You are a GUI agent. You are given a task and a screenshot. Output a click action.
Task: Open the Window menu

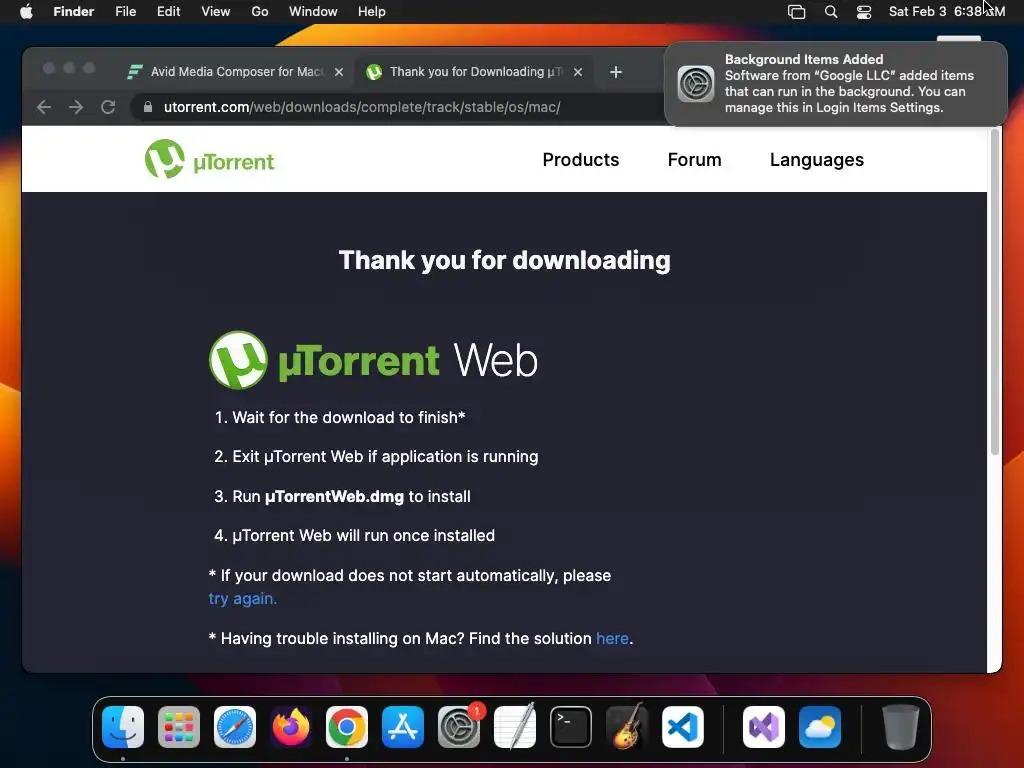[313, 12]
